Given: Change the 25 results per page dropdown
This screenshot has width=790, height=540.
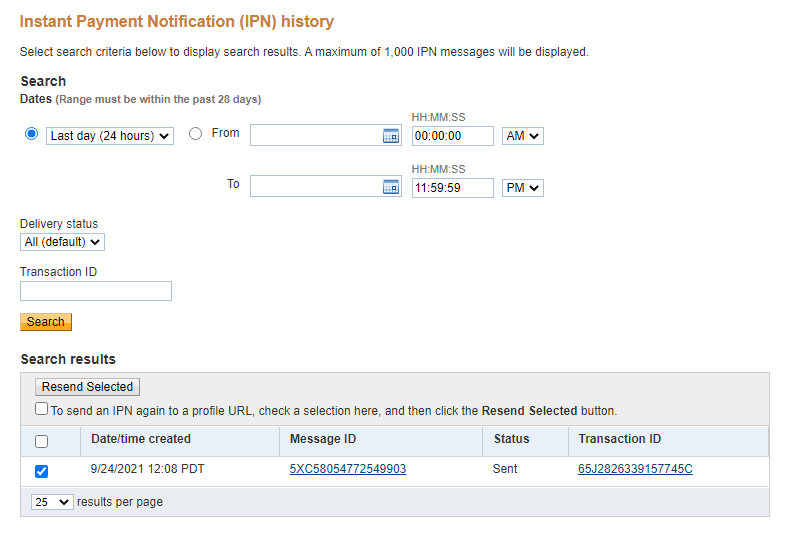Looking at the screenshot, I should [x=52, y=502].
